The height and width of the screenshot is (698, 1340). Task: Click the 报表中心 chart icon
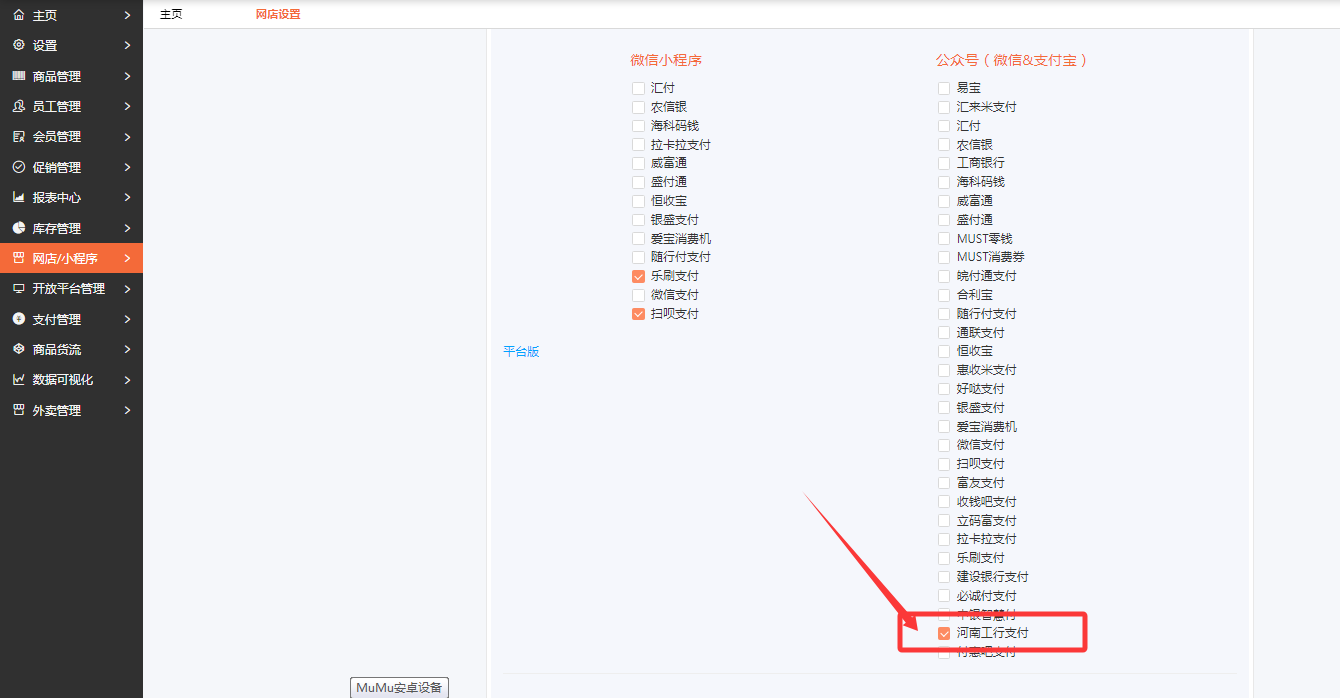(x=18, y=197)
